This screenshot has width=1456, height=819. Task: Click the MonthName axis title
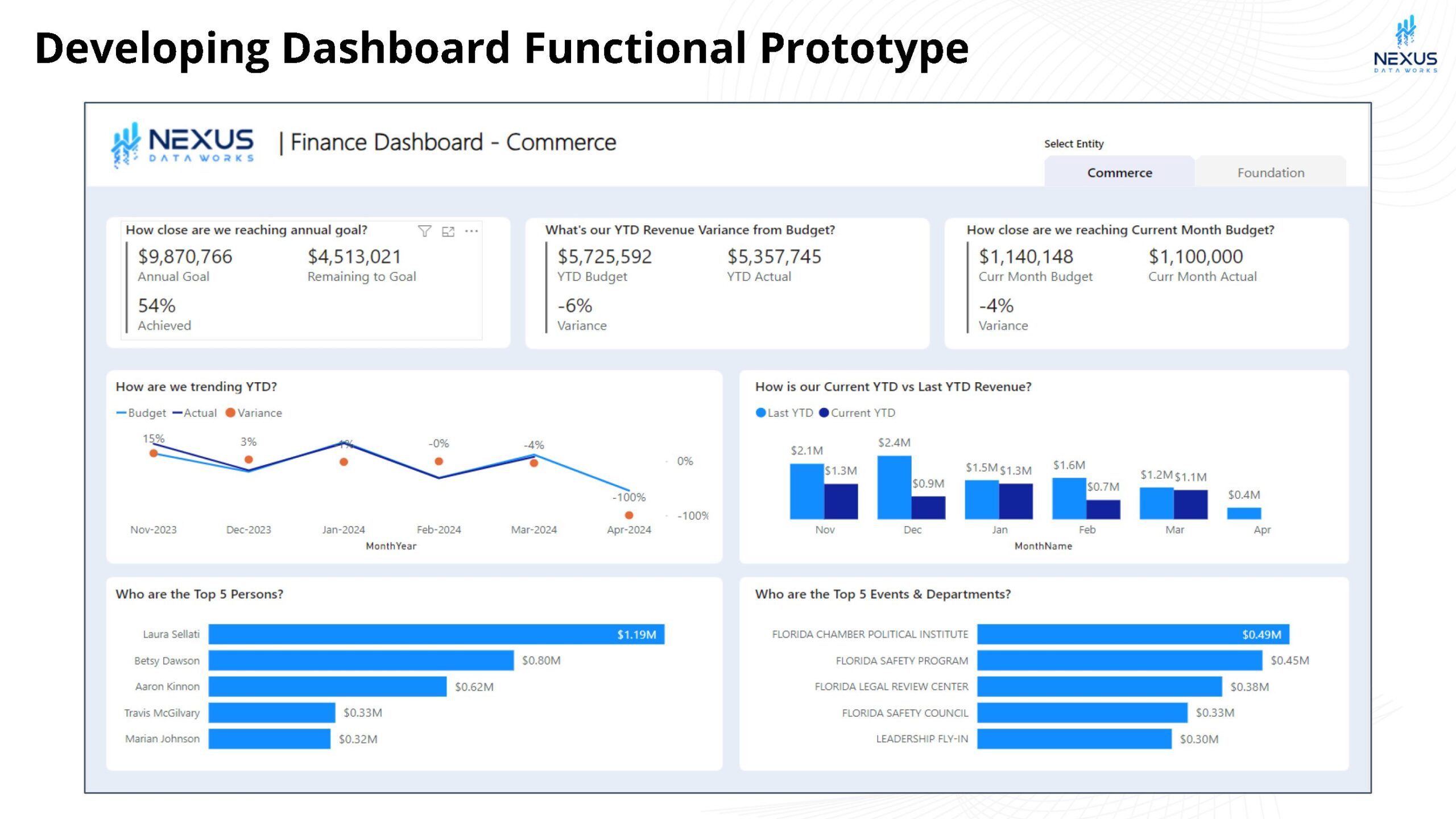[x=1043, y=546]
